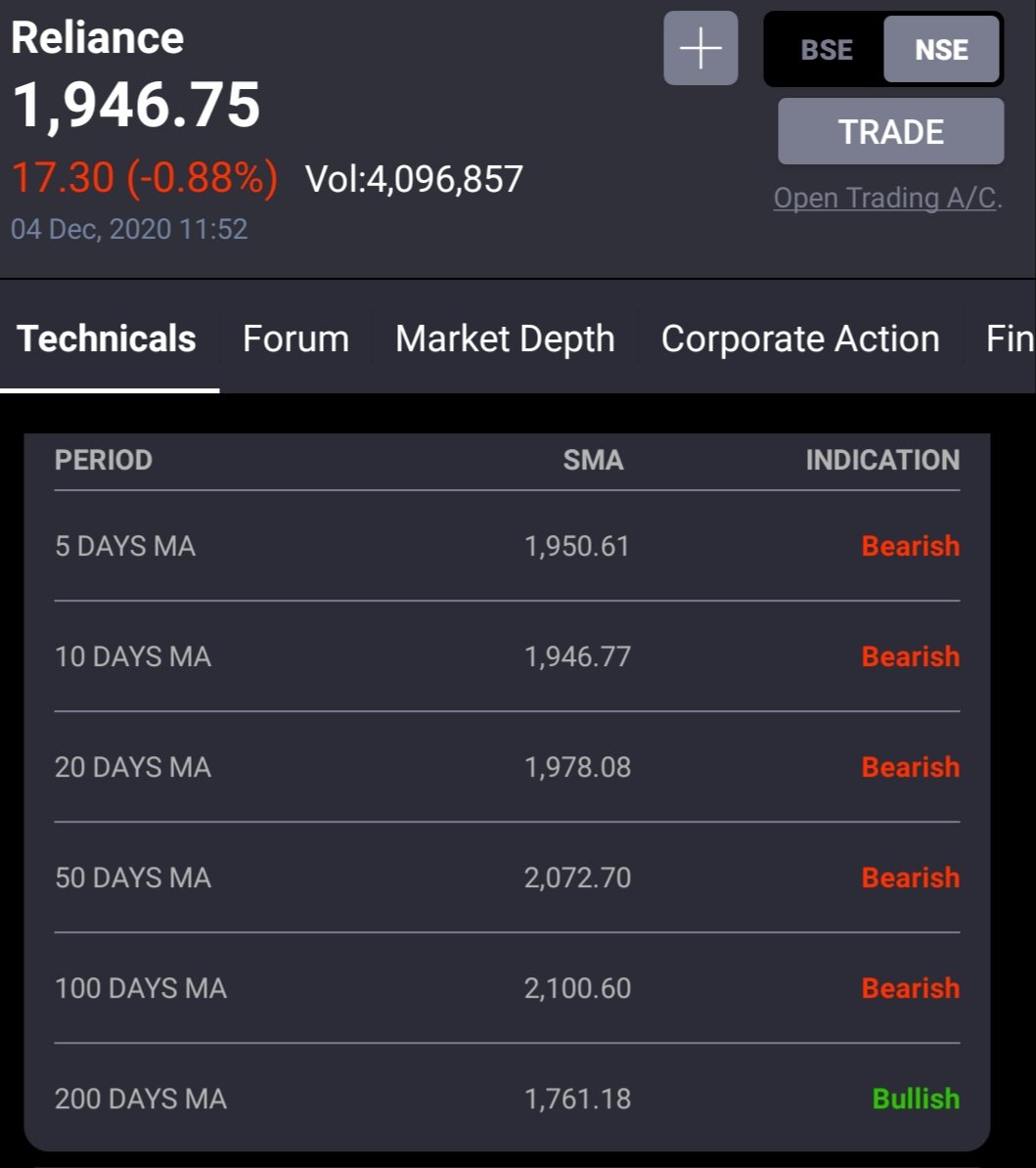Viewport: 1036px width, 1168px height.
Task: Tap SMA value 2,072.70
Action: (577, 877)
